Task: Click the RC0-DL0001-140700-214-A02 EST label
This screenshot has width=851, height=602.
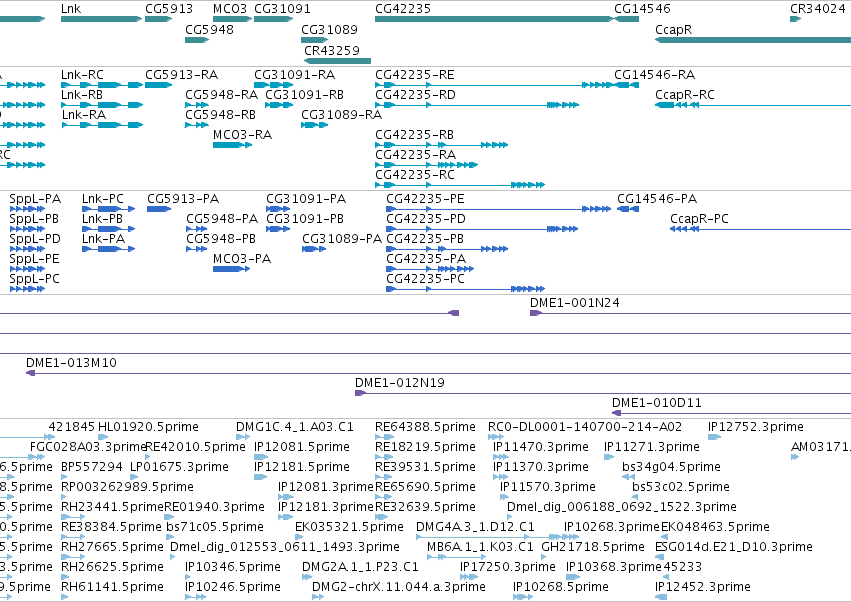Action: point(585,427)
